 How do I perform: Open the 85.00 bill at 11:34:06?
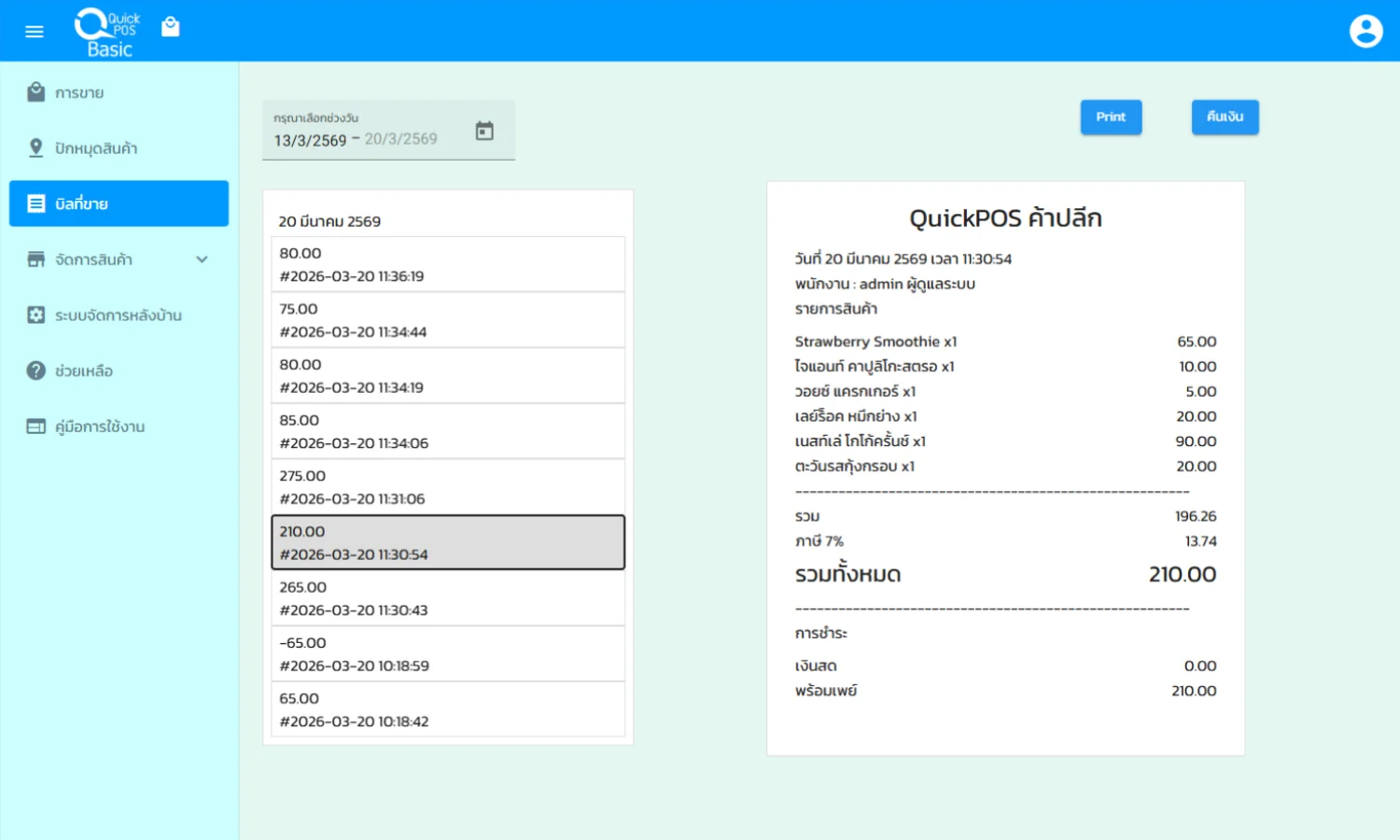pyautogui.click(x=448, y=431)
